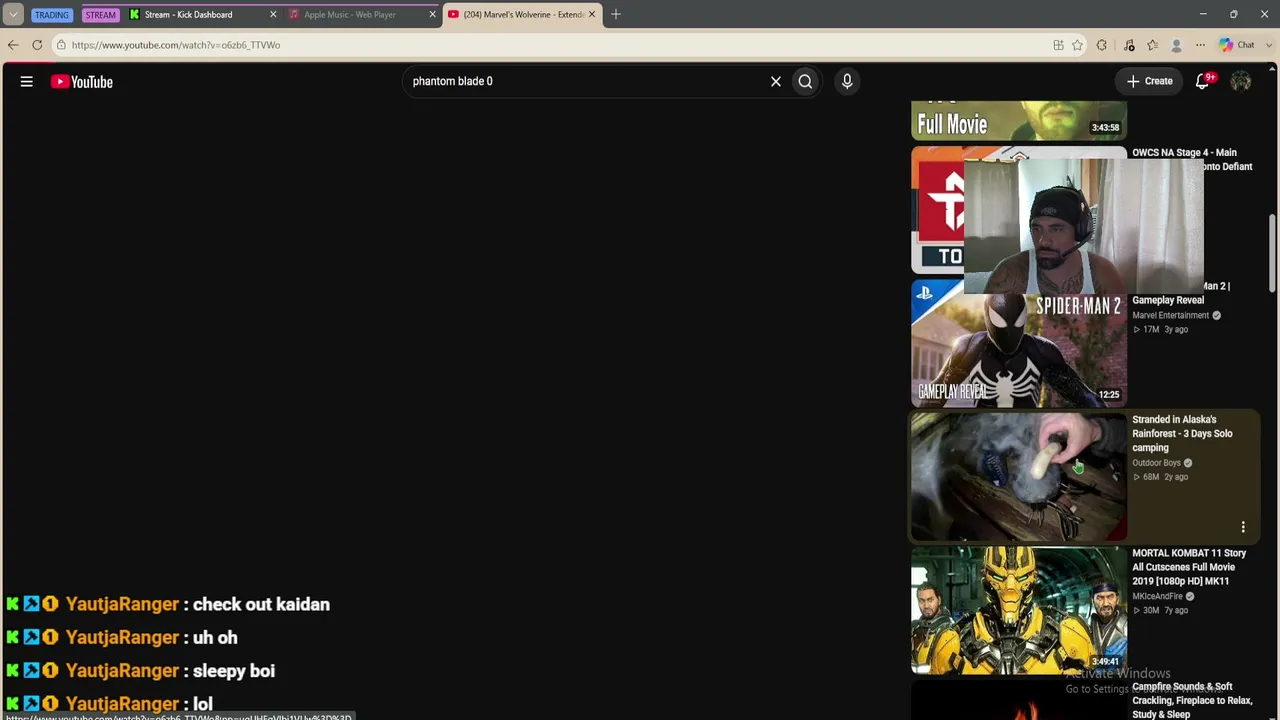Screen dimensions: 1280x720
Task: Click the 30M views text
Action: click(x=1151, y=610)
